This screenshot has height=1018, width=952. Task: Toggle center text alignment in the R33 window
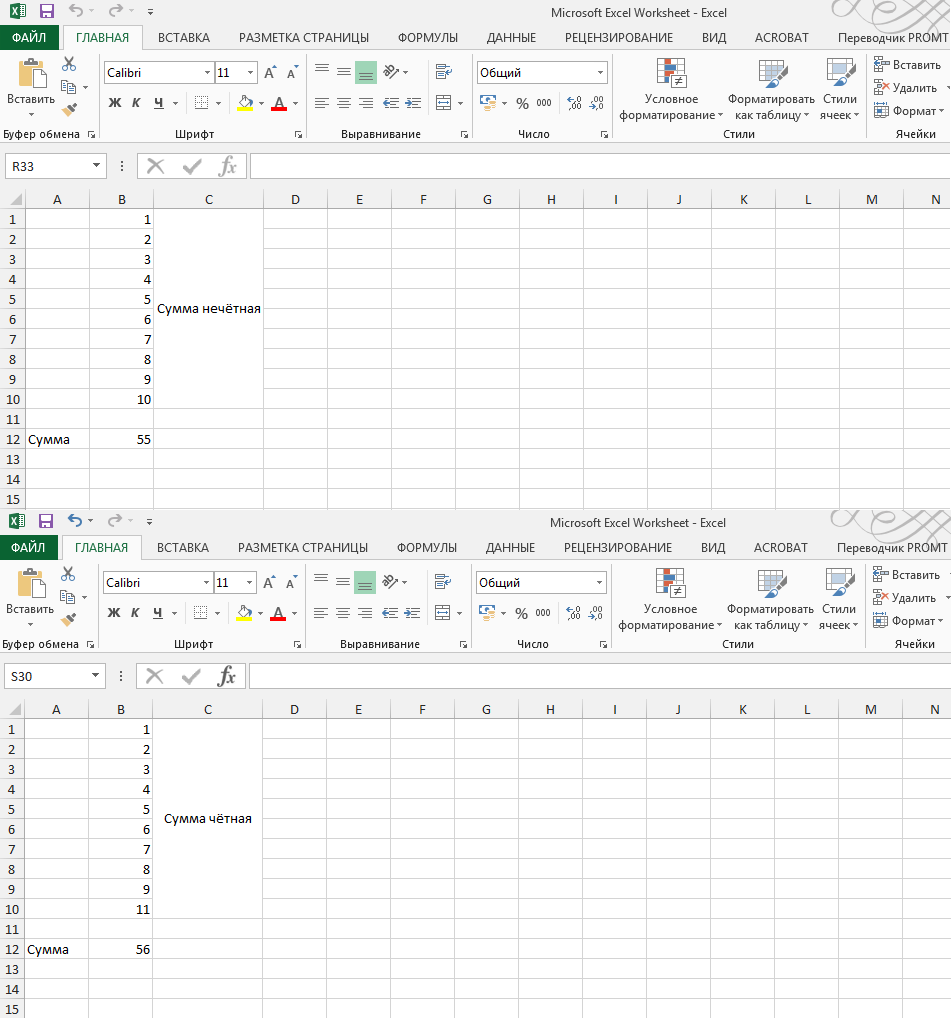(x=344, y=103)
